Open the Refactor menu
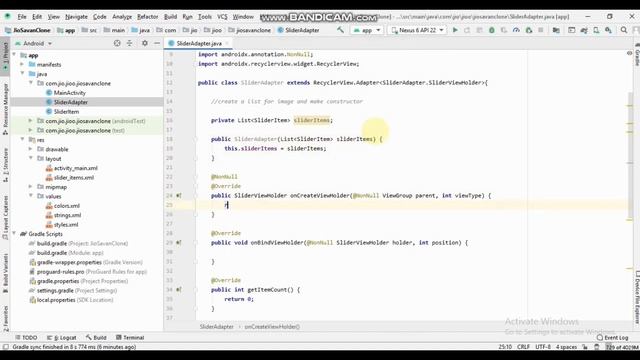640x360 pixels. click(147, 17)
